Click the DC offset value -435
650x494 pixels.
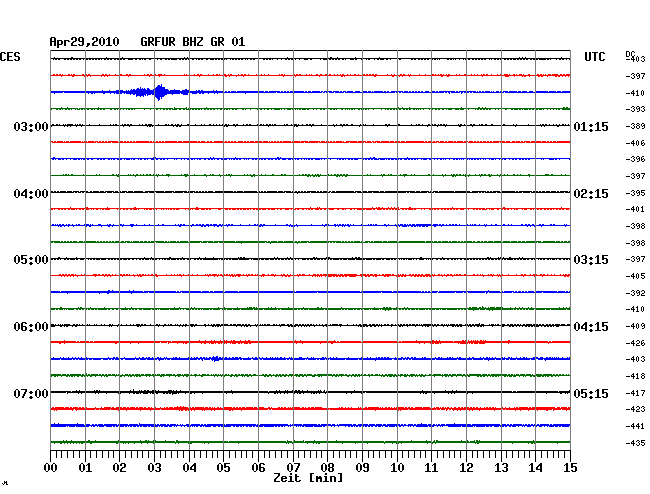click(635, 443)
